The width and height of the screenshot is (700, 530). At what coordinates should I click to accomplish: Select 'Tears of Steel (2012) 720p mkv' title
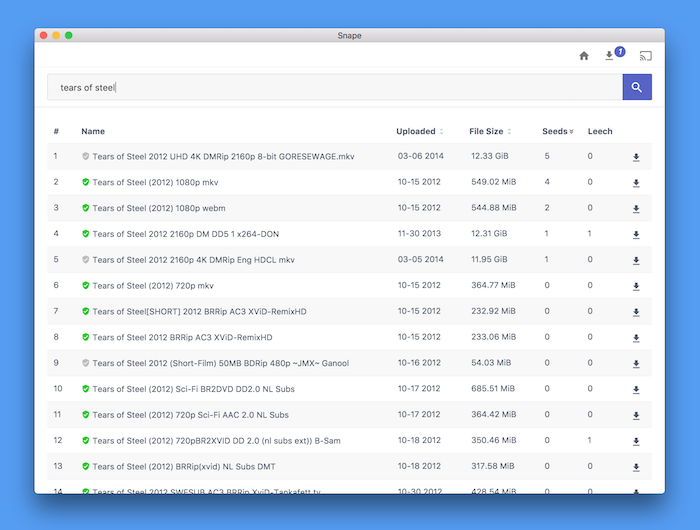(x=153, y=286)
